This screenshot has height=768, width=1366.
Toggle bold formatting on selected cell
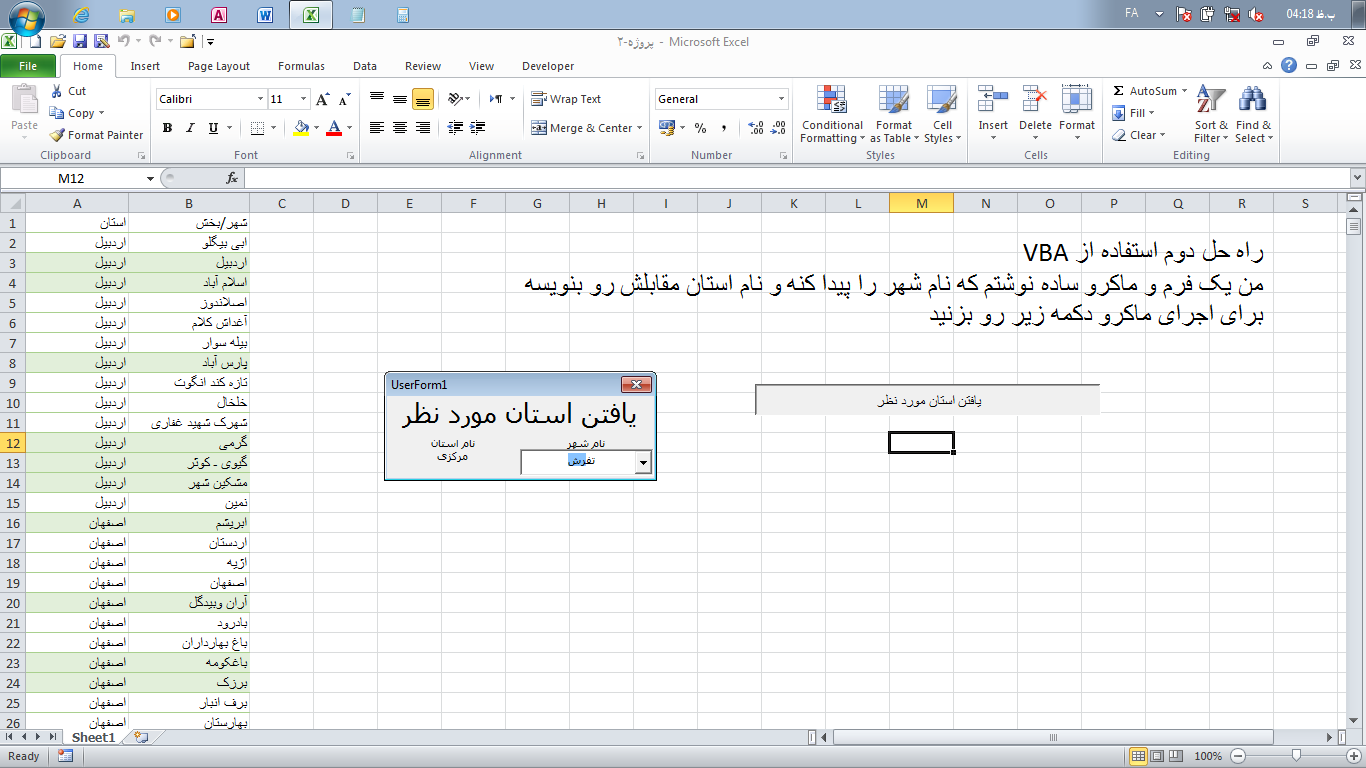tap(167, 128)
